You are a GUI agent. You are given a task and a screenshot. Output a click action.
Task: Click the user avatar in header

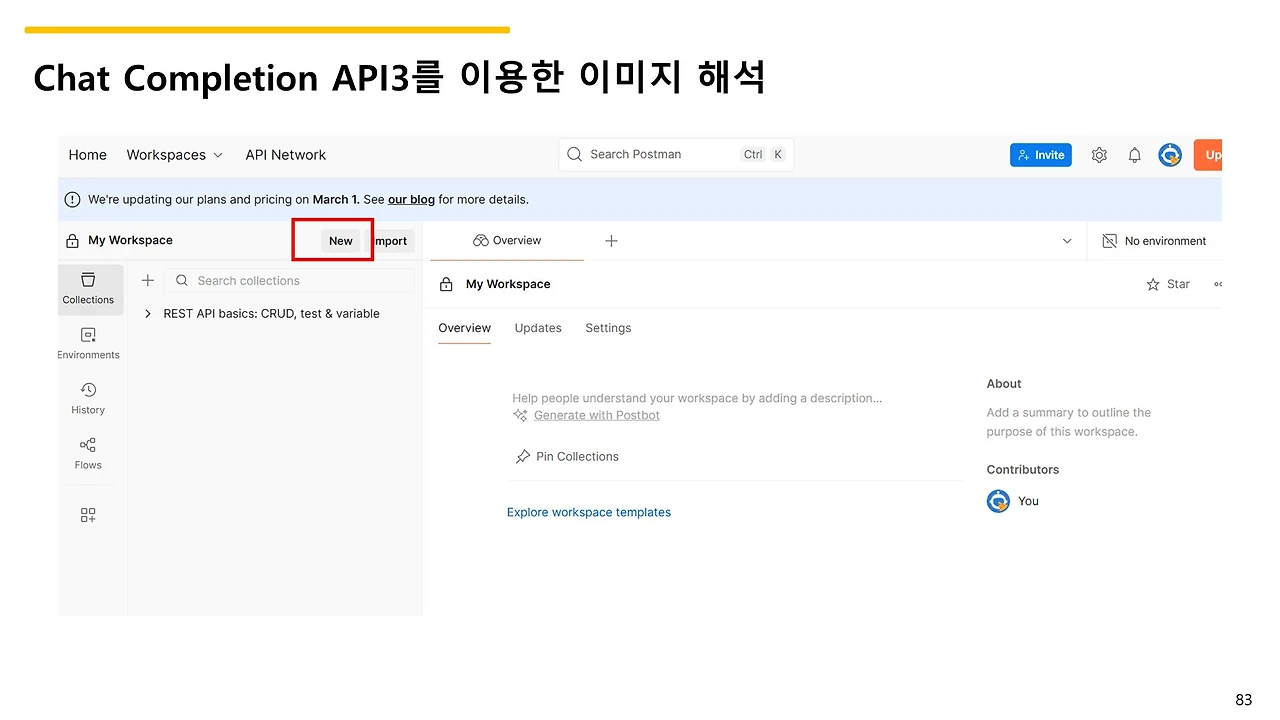(x=1170, y=155)
